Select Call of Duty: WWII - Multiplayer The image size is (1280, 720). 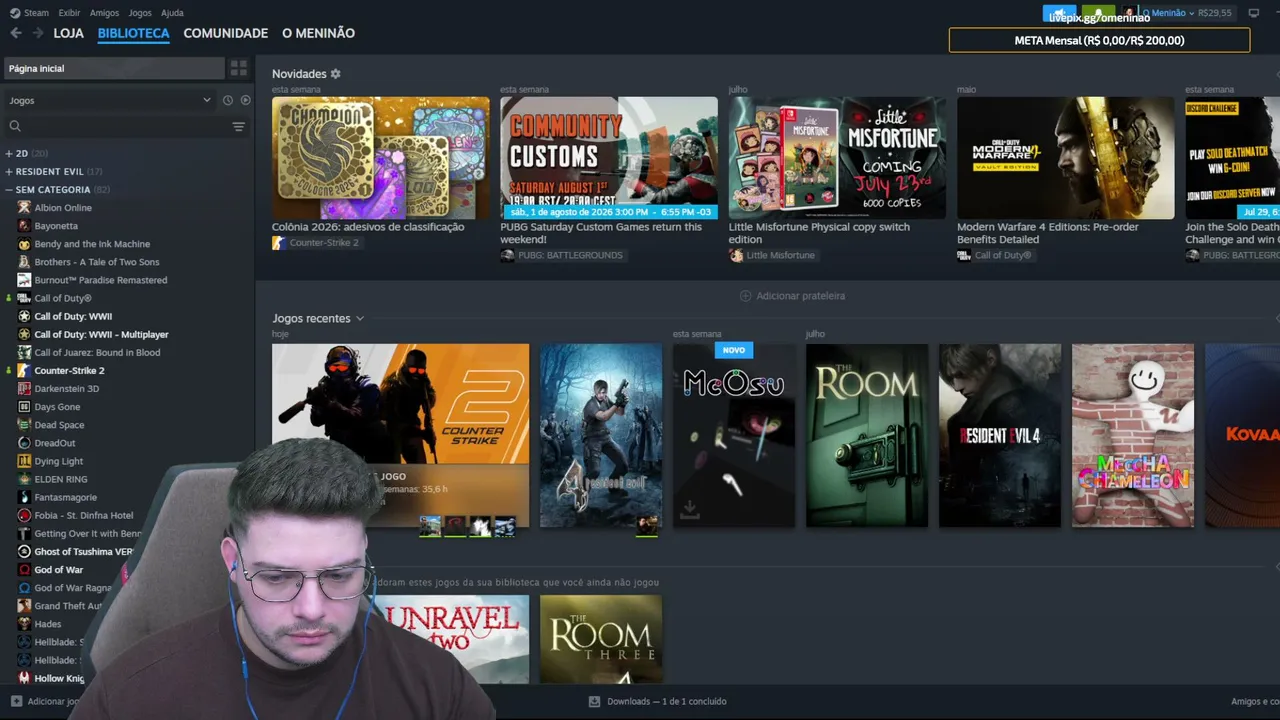pyautogui.click(x=101, y=335)
